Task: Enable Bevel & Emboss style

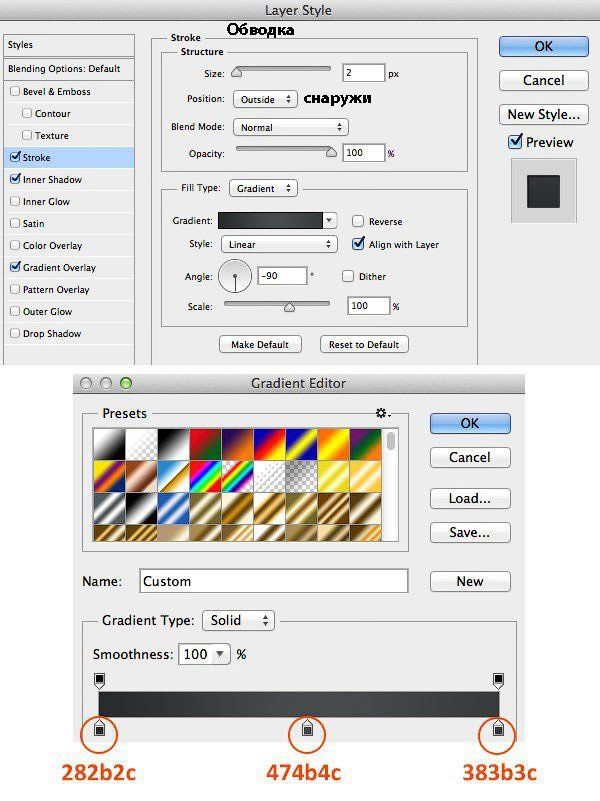Action: pyautogui.click(x=15, y=91)
